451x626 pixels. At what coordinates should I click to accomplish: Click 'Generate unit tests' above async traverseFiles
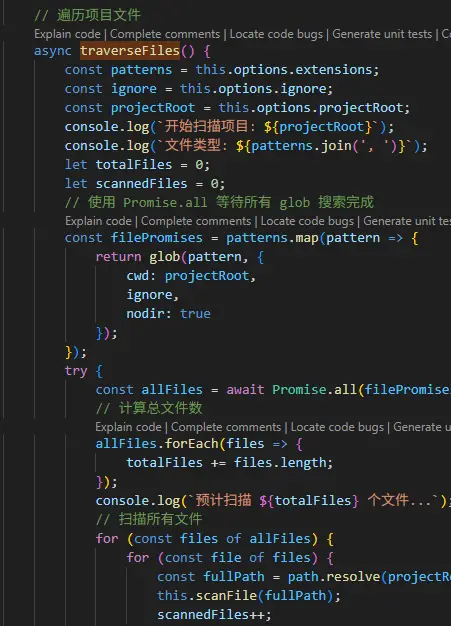point(382,34)
